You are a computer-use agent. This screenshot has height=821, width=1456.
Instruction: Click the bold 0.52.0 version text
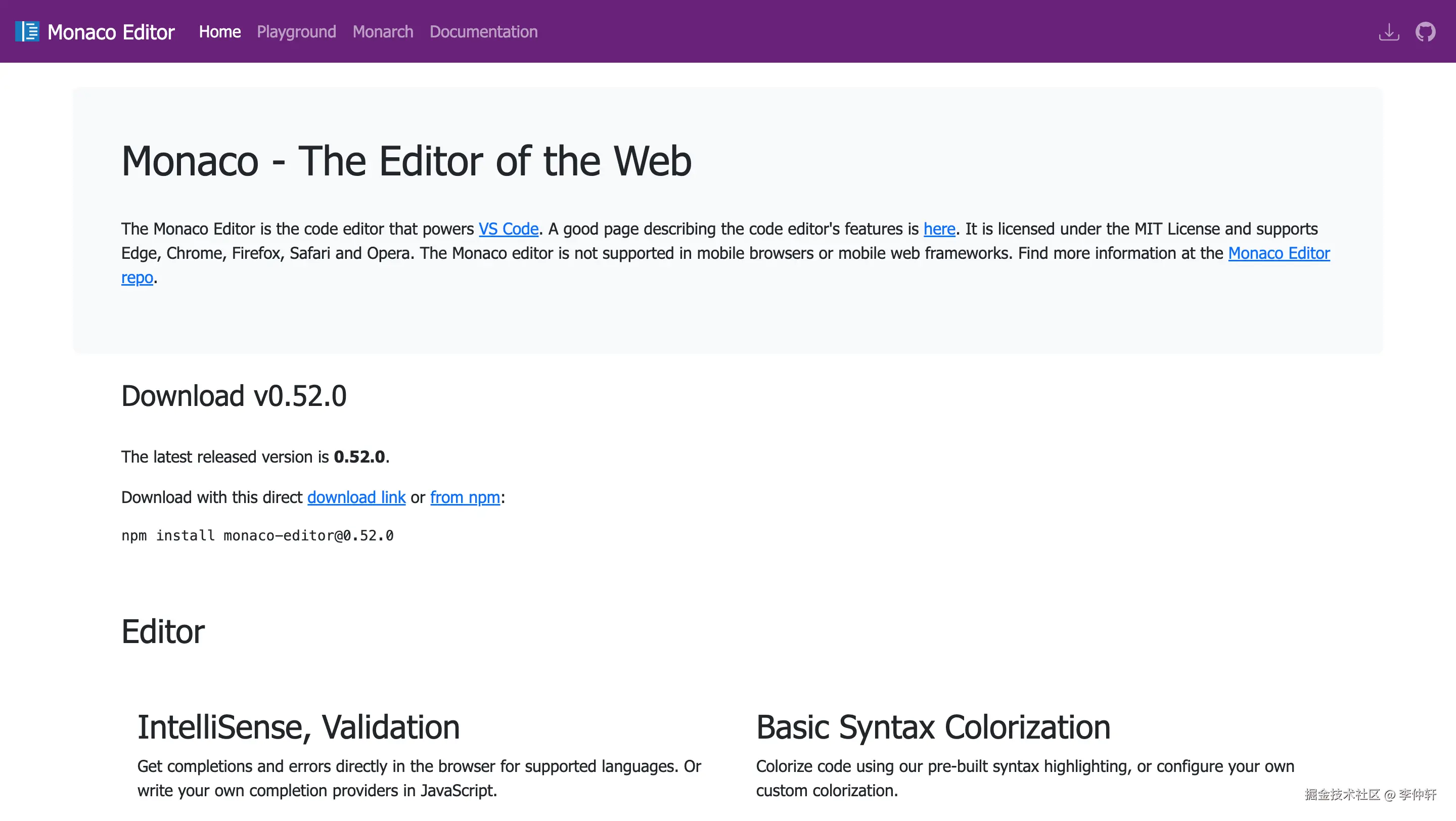click(359, 457)
